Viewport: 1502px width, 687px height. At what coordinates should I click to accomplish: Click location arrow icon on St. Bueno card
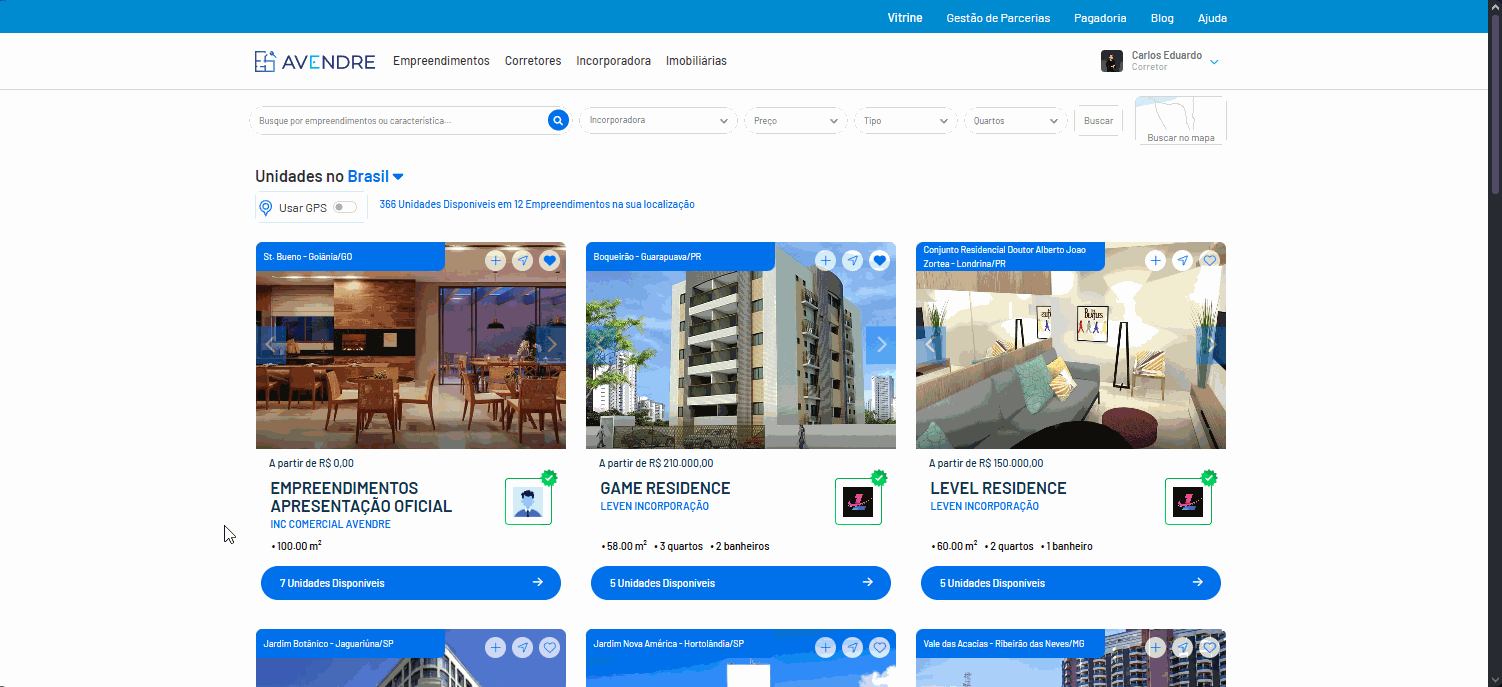point(522,260)
